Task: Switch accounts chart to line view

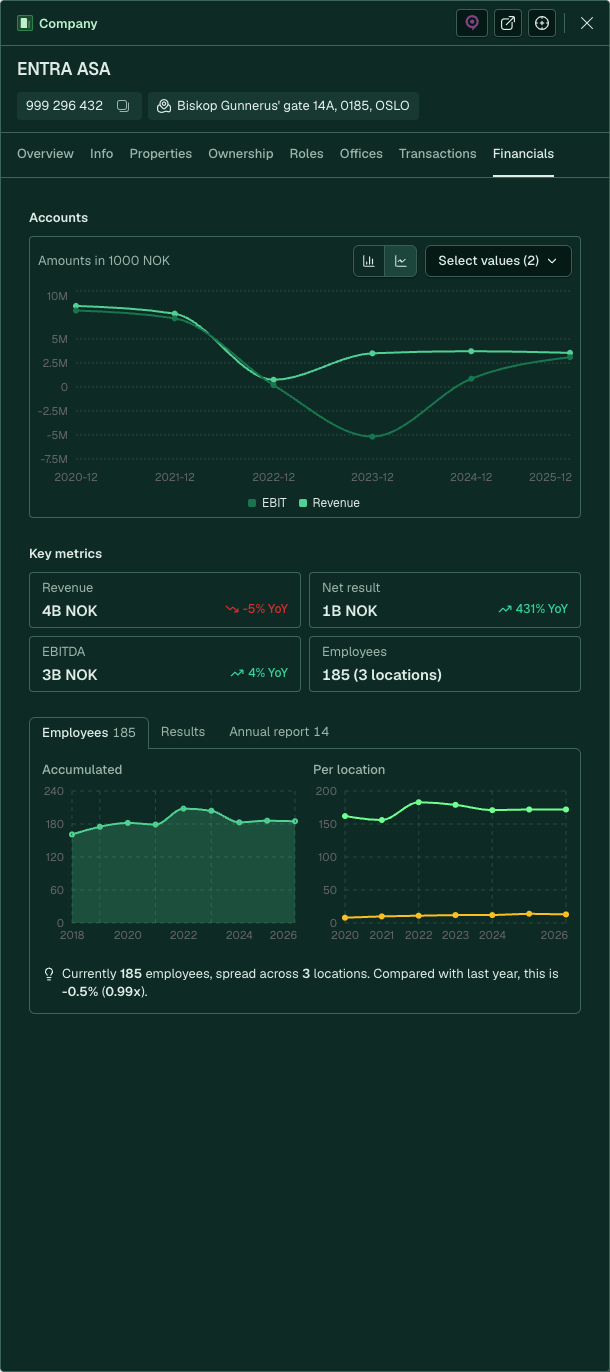Action: pyautogui.click(x=401, y=261)
